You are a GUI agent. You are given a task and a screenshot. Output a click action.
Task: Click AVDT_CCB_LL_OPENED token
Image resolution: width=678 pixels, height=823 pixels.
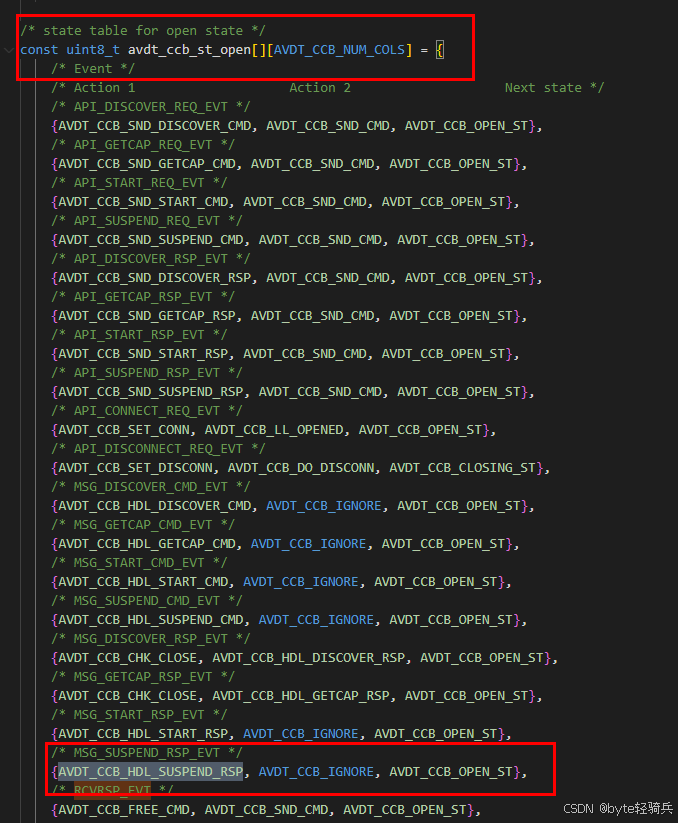274,430
